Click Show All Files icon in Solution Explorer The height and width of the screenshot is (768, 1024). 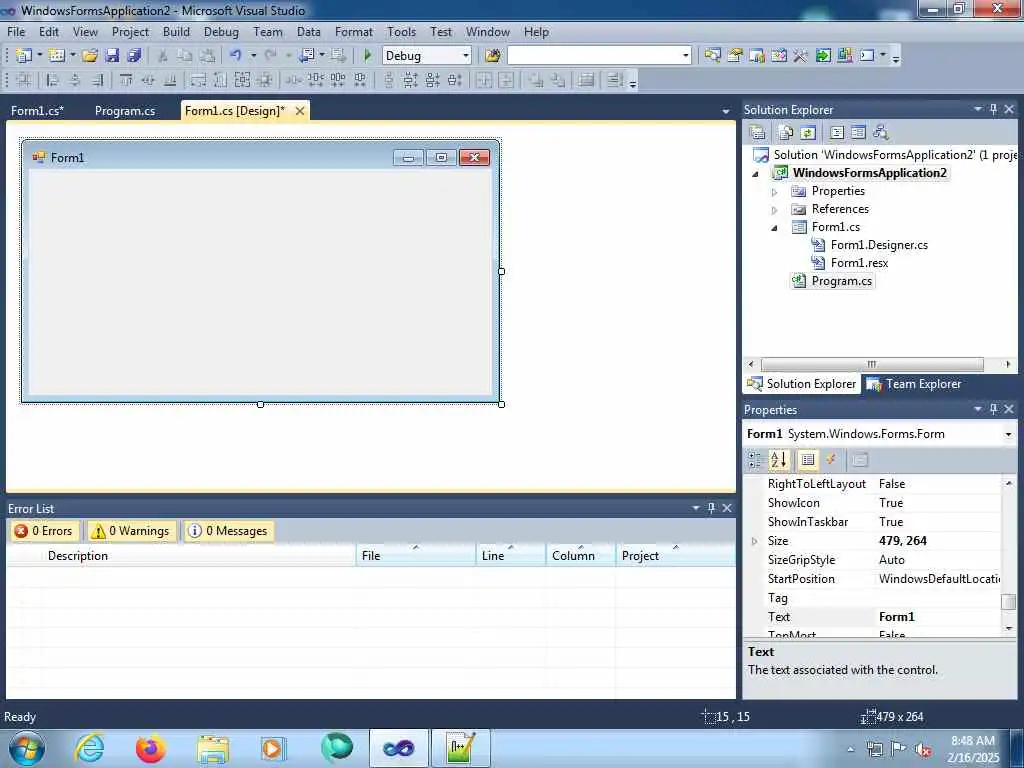tap(786, 133)
